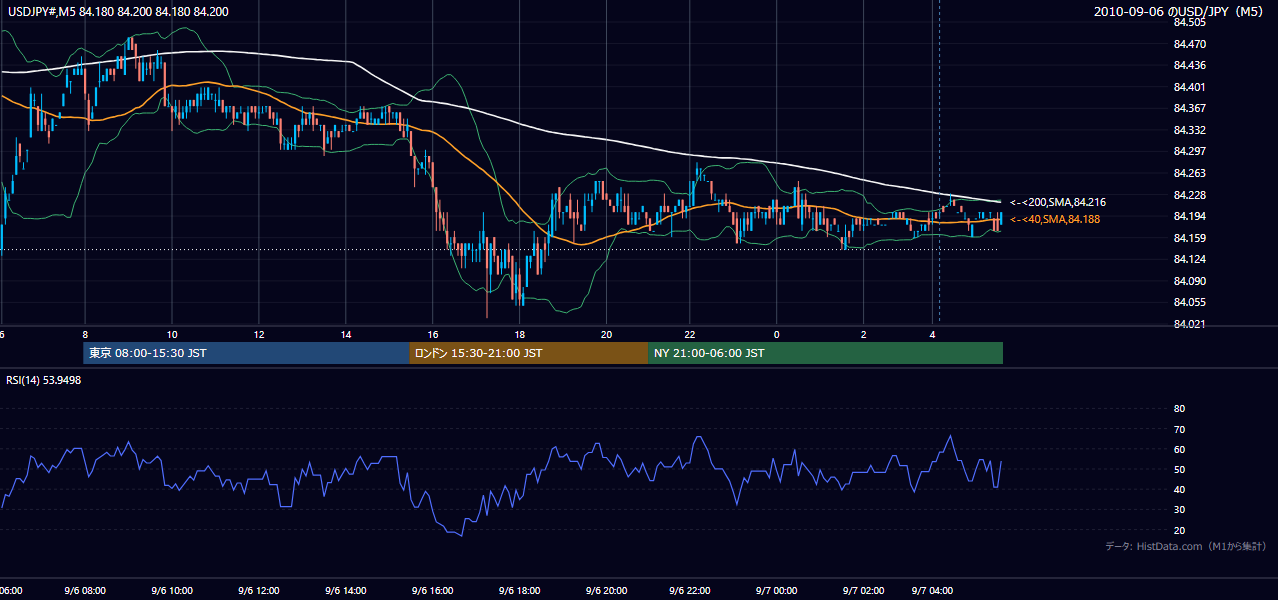Click the <-<40,SMA,84.188 indicator label
The width and height of the screenshot is (1278, 600).
(x=1054, y=219)
